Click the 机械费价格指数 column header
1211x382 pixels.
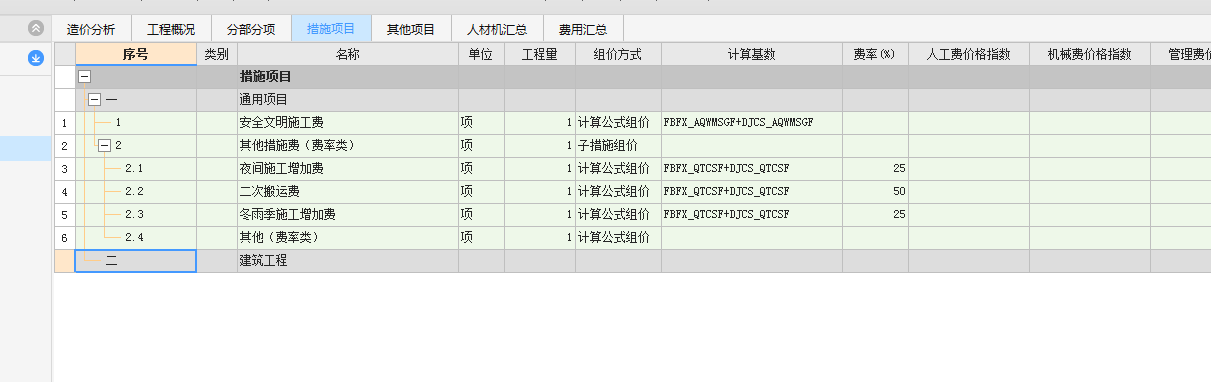tap(1090, 54)
